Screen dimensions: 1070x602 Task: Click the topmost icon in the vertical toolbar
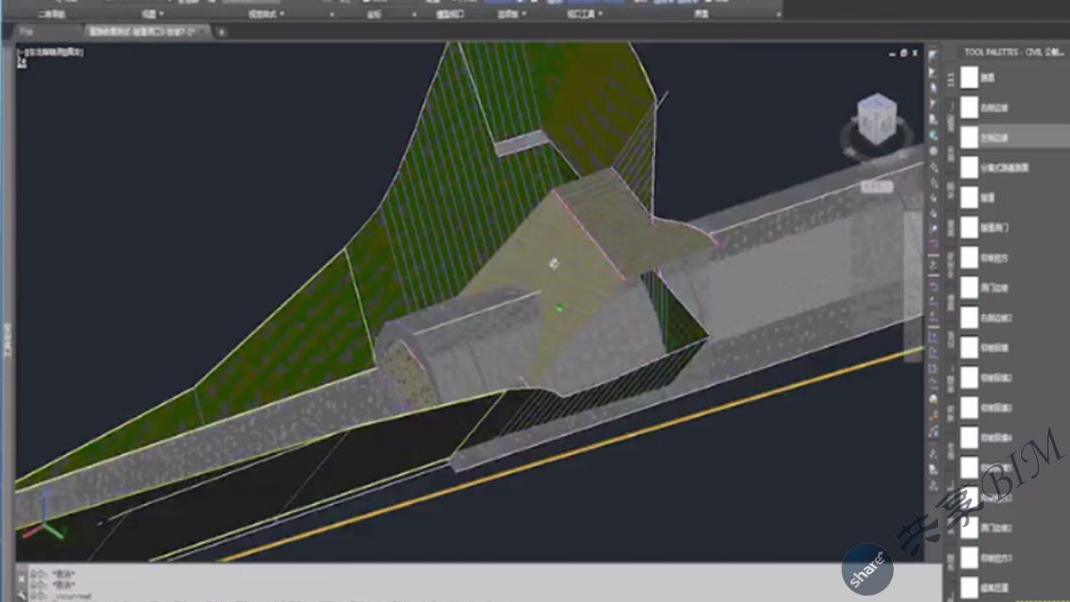click(933, 56)
